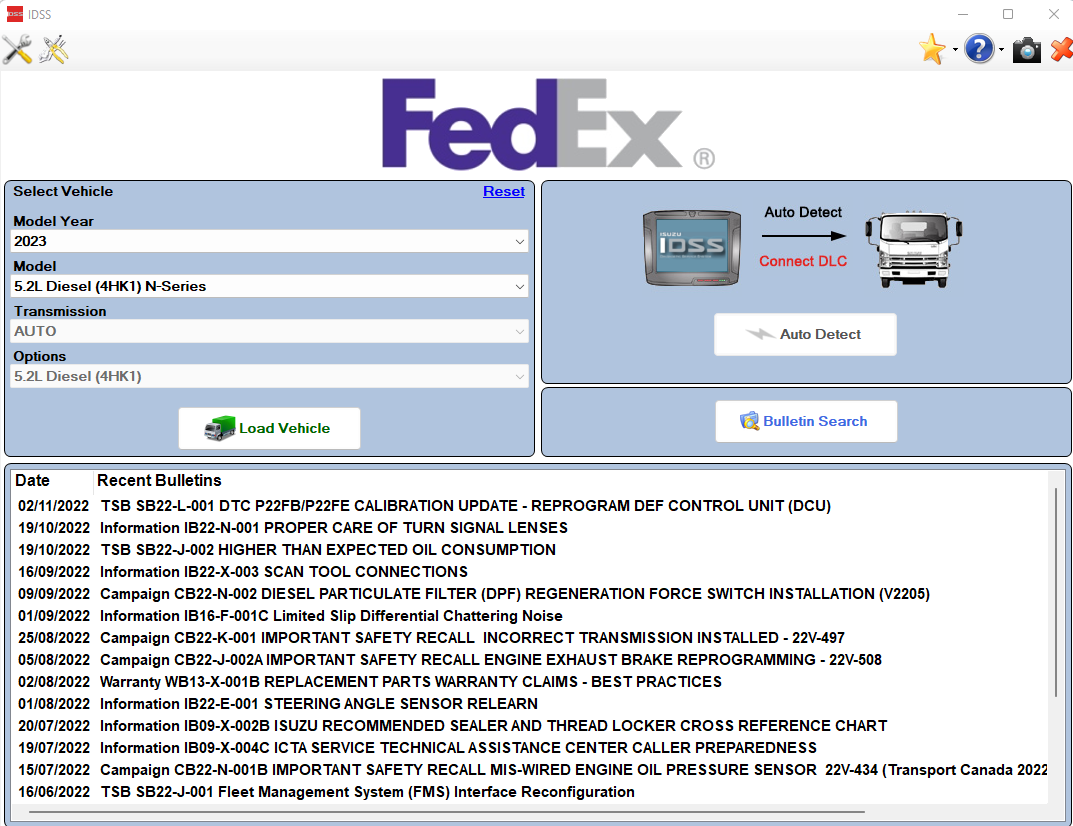Open the Model dropdown showing 5.2L Diesel
1073x826 pixels.
click(x=269, y=286)
